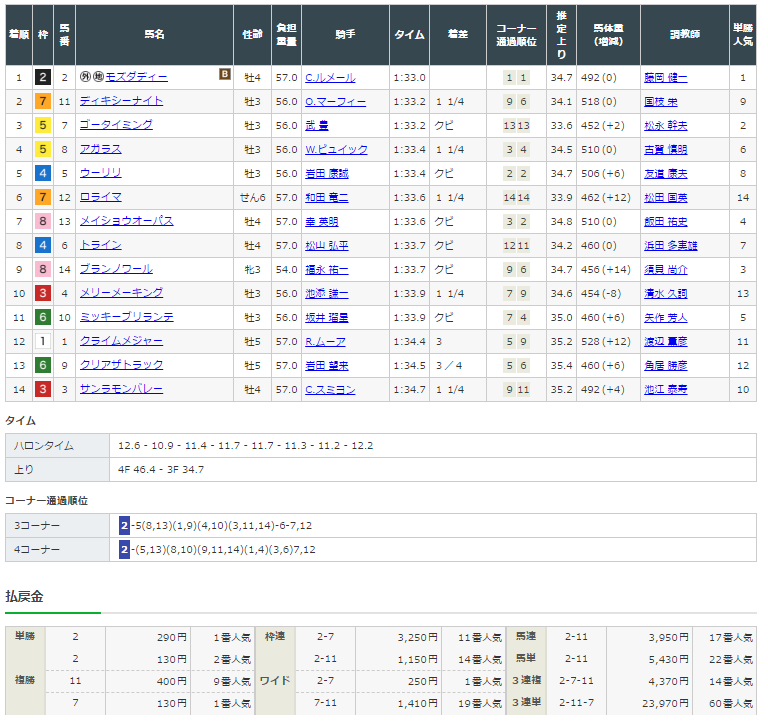The width and height of the screenshot is (768, 724).
Task: Click the highlighted 2 marker in 4コーナー row
Action: tap(124, 550)
